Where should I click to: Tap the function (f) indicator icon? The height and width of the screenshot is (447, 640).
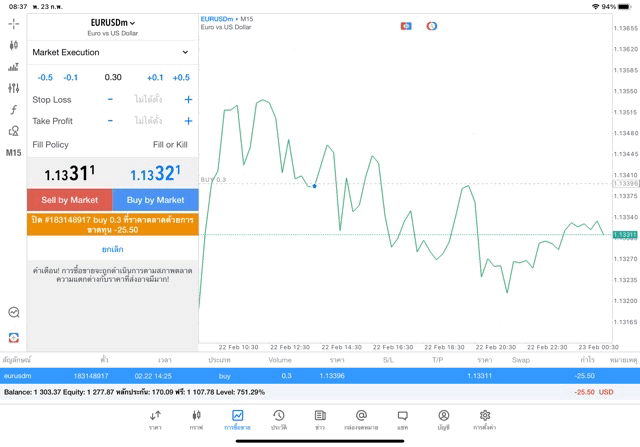point(13,110)
